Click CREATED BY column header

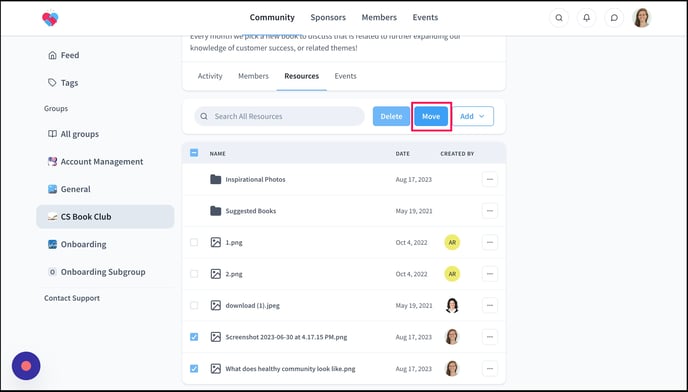click(x=457, y=154)
